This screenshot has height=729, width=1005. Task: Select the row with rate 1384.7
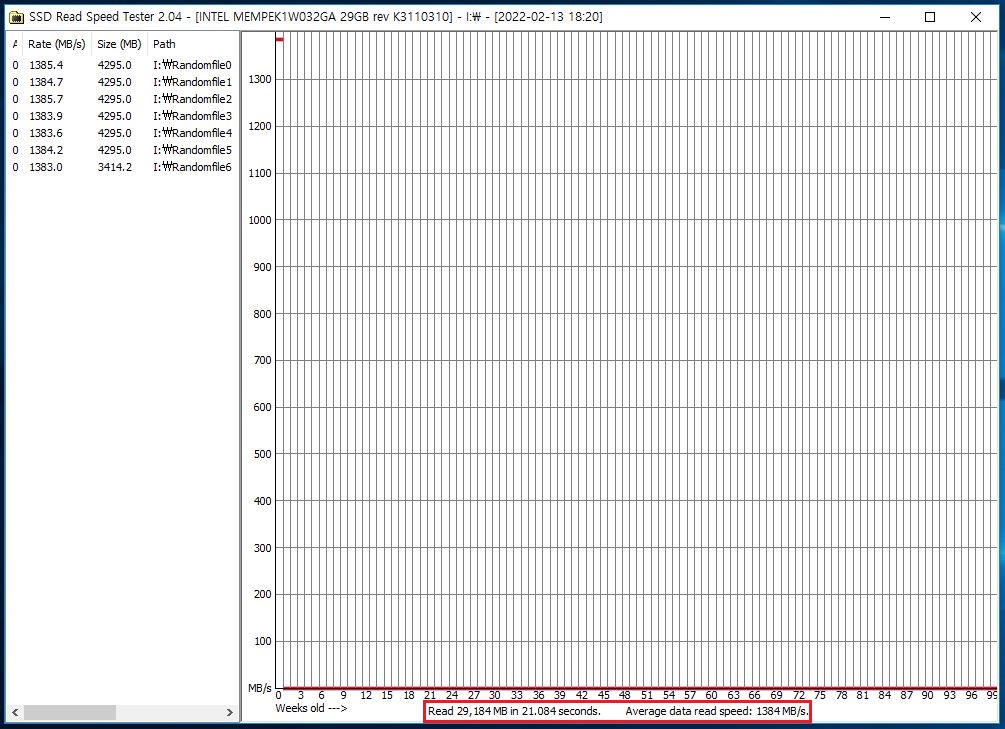[122, 82]
